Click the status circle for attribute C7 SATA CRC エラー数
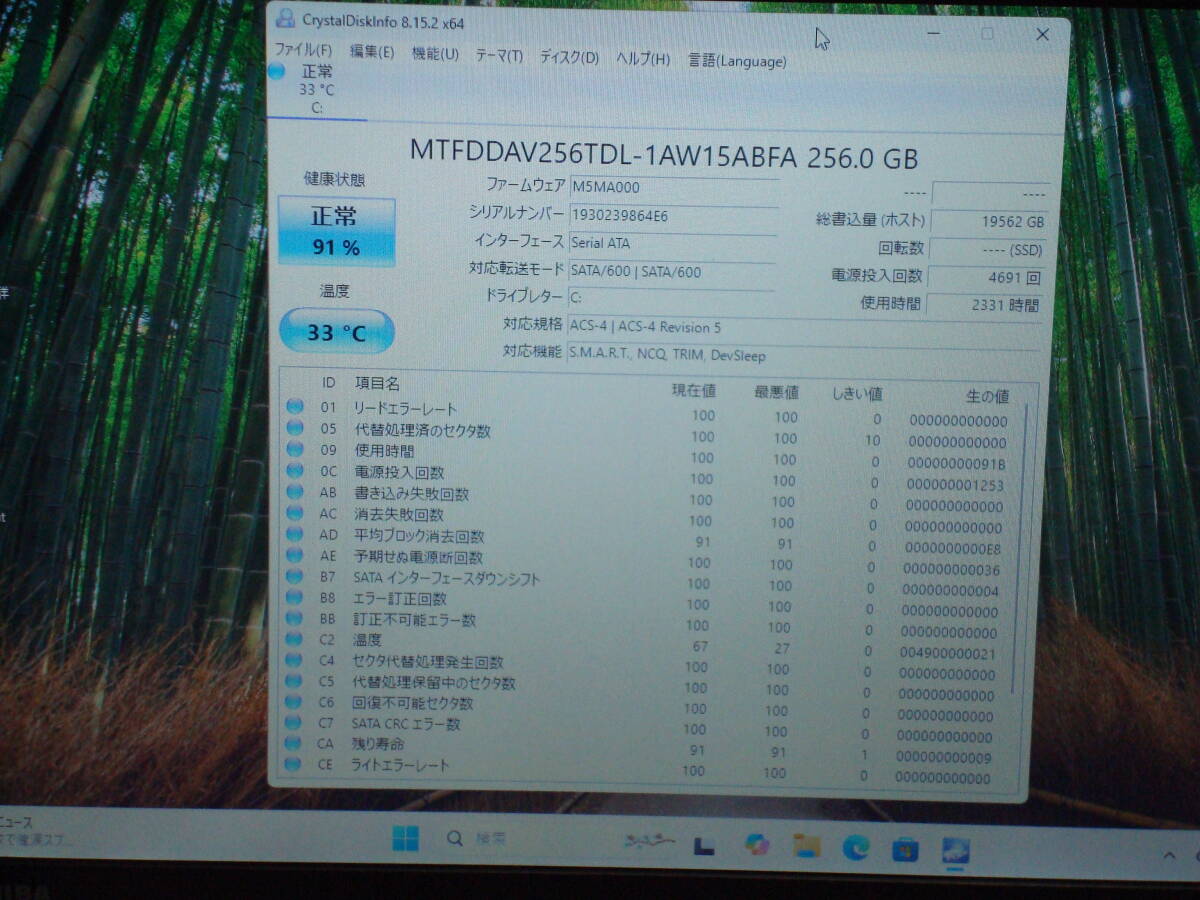Viewport: 1200px width, 900px height. [294, 722]
